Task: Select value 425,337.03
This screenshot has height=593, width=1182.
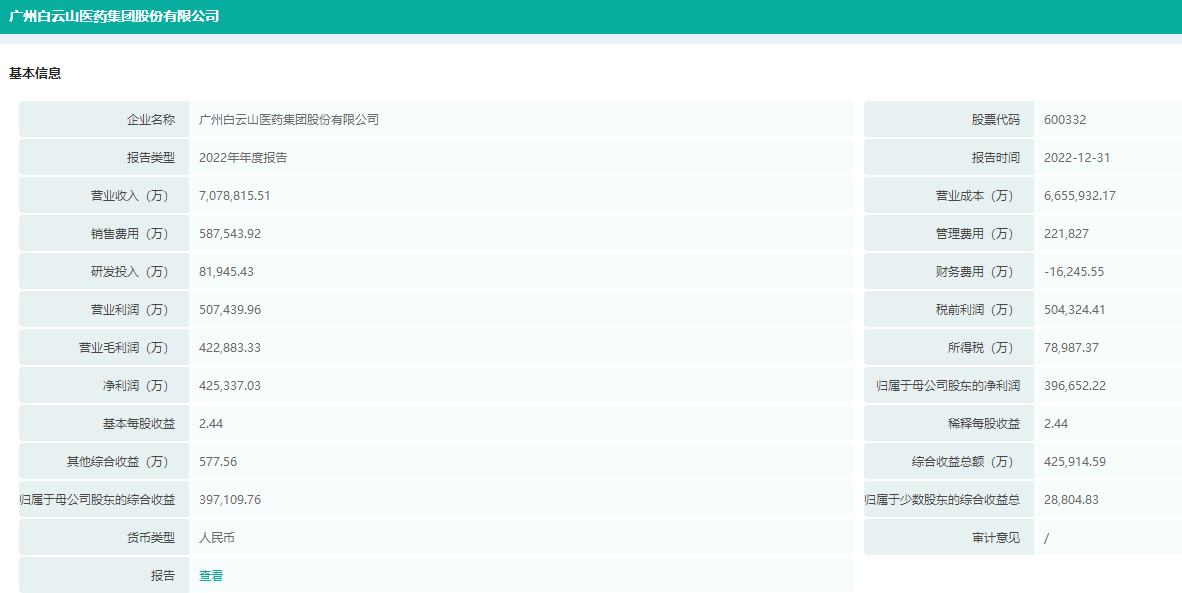Action: [230, 386]
